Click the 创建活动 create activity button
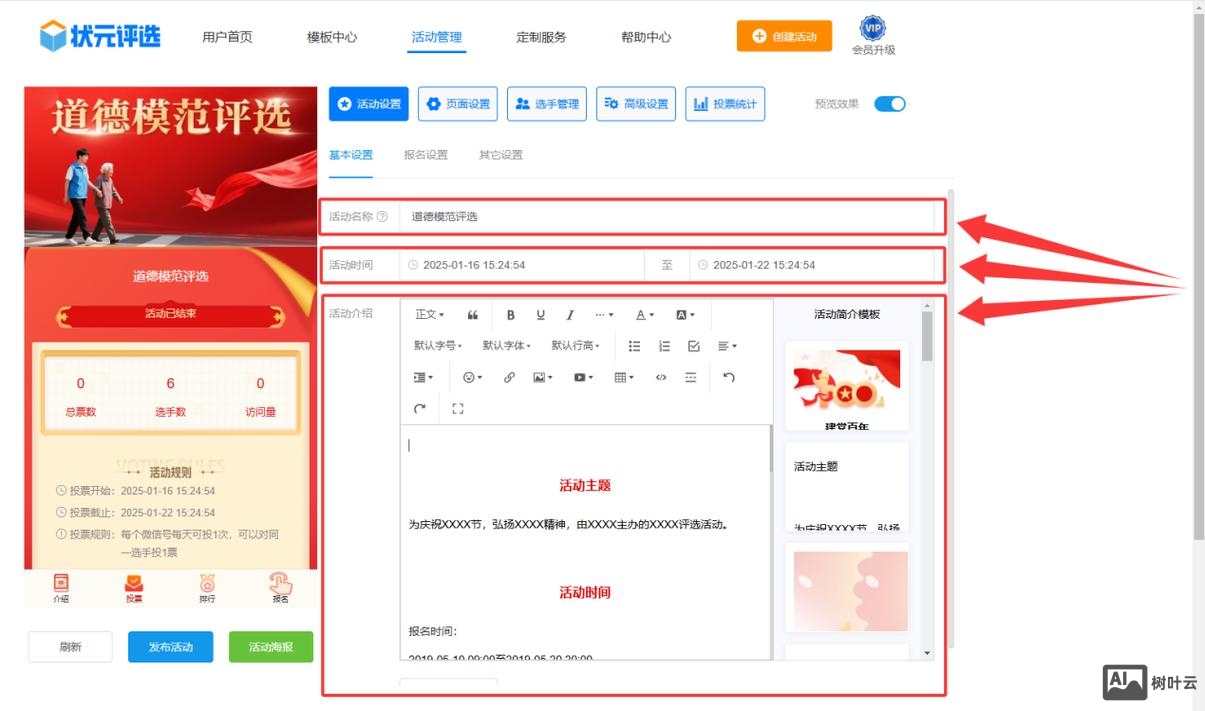Screen dimensions: 1205x711 (x=784, y=35)
